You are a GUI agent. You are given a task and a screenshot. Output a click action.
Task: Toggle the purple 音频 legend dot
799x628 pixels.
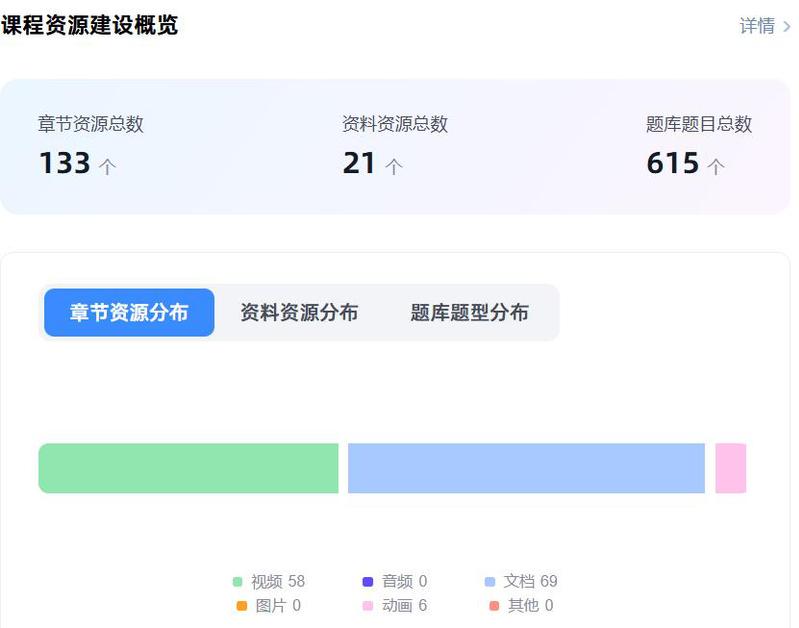click(x=368, y=582)
